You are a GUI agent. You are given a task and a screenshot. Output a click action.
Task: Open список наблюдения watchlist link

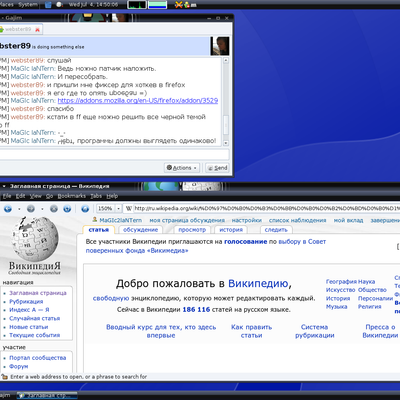297,220
